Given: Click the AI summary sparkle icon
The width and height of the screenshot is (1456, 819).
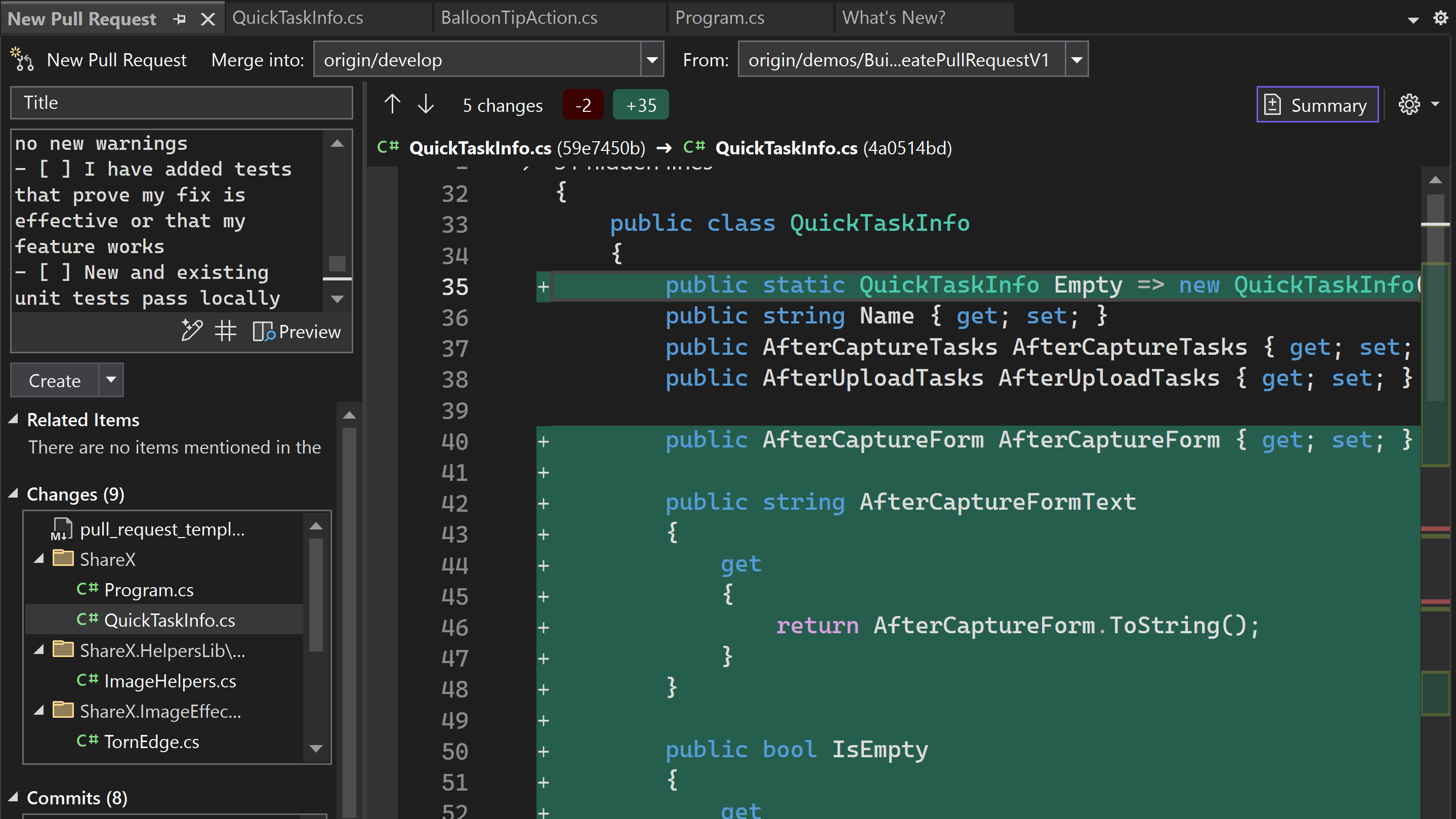Looking at the screenshot, I should click(191, 330).
